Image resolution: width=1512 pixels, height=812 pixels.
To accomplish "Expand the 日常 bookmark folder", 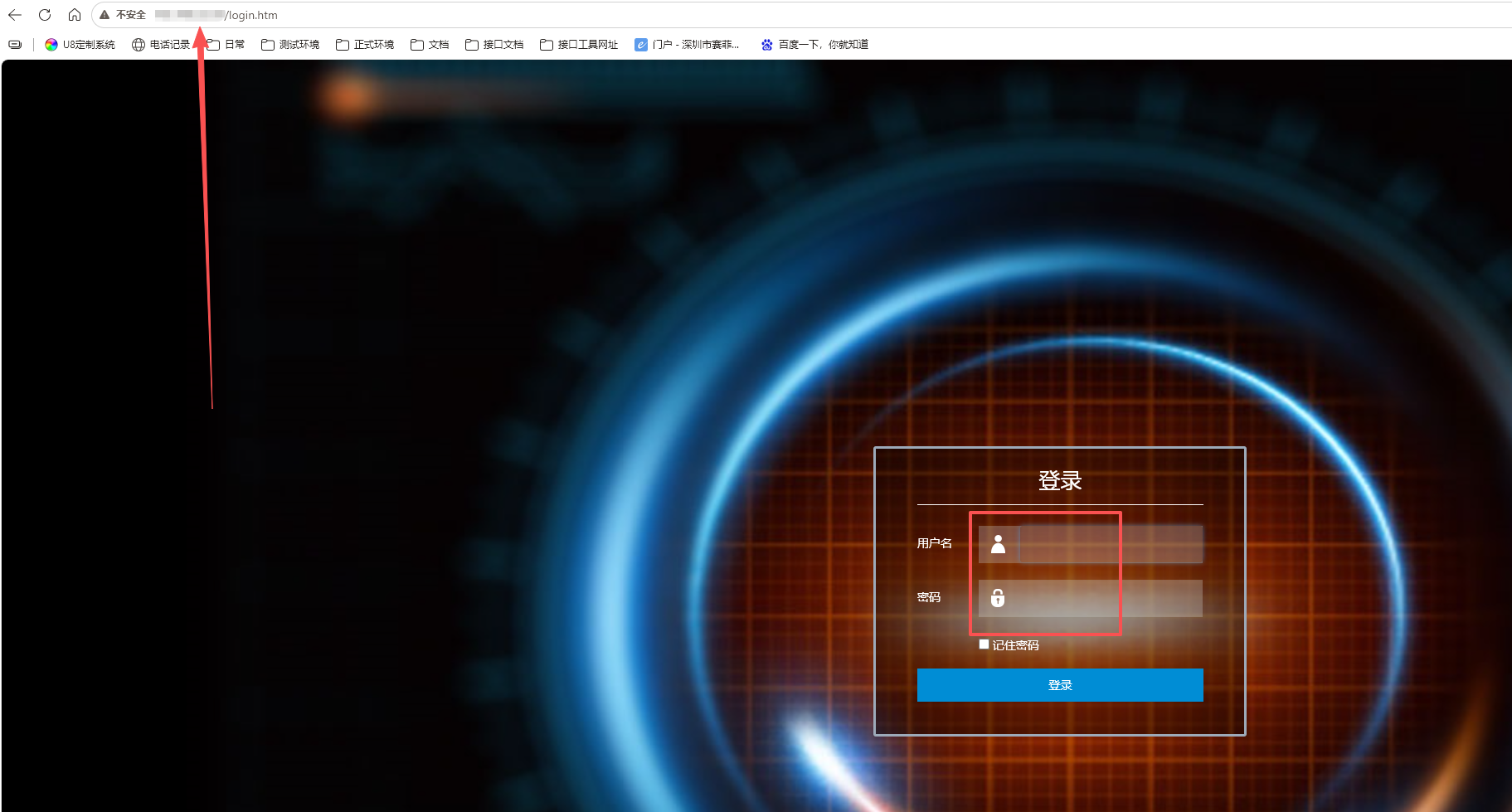I will click(226, 45).
